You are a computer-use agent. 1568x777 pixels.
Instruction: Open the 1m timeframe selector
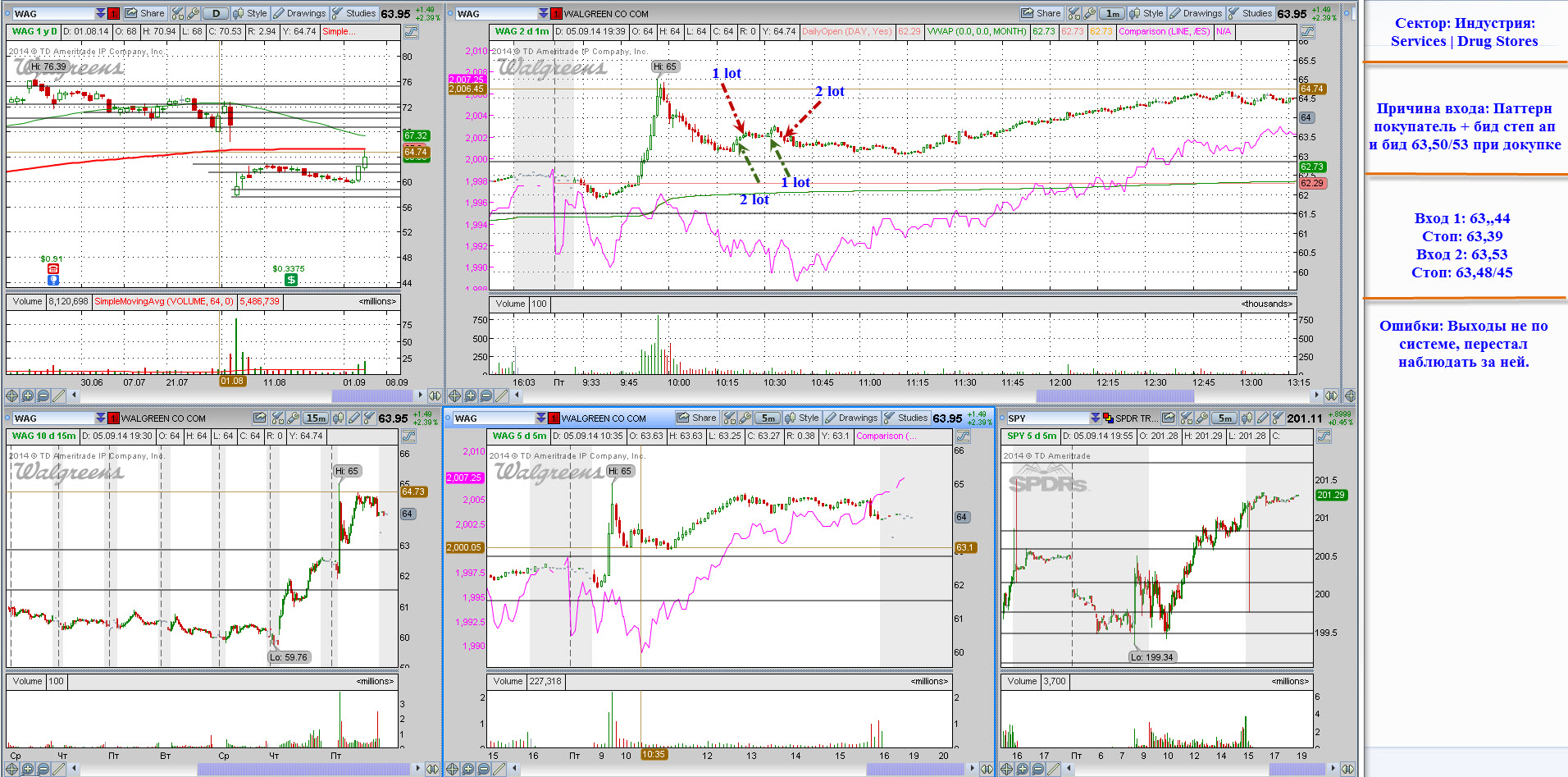point(1112,13)
